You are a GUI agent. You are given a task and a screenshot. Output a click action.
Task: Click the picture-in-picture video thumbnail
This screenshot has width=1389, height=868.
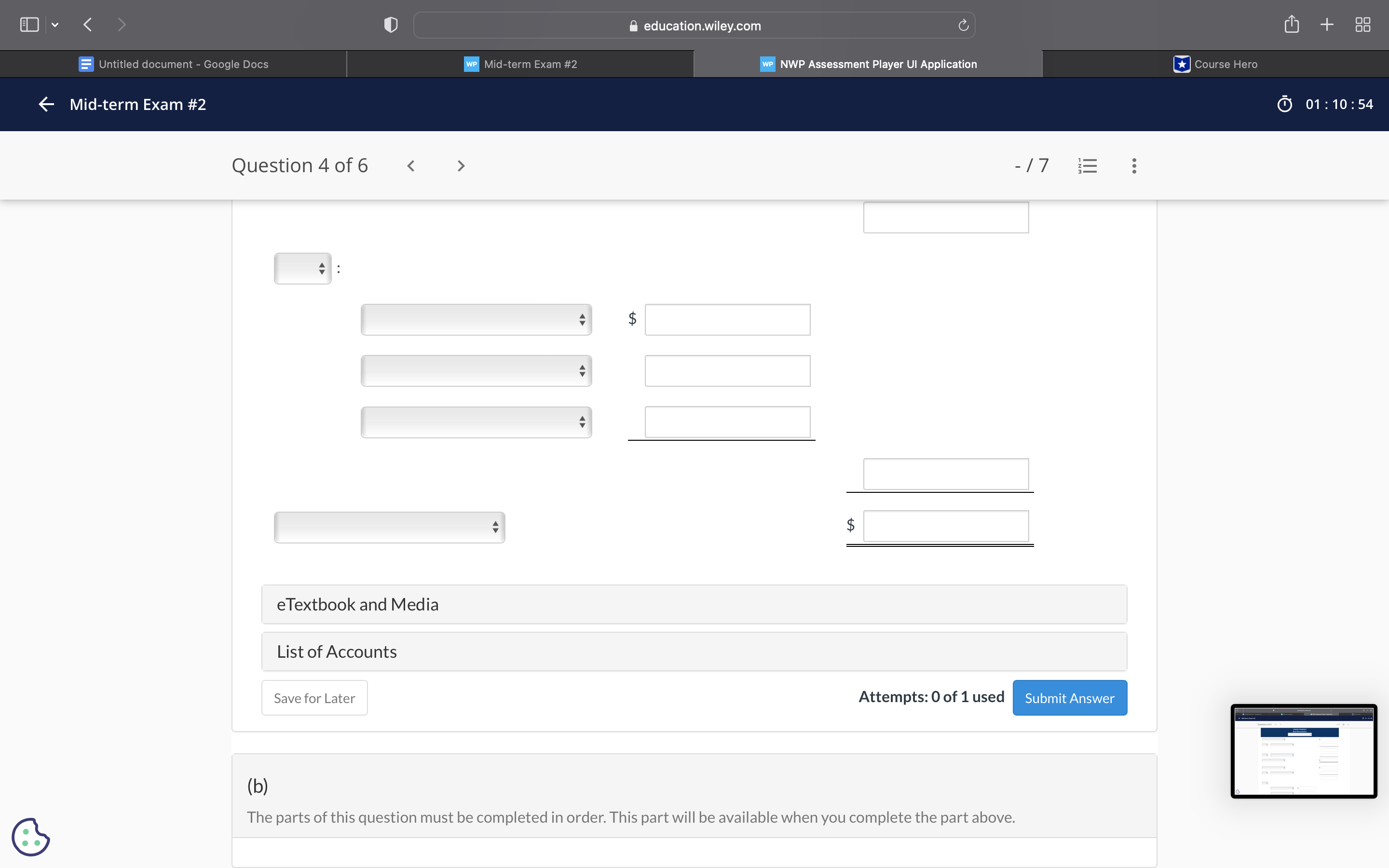1304,751
